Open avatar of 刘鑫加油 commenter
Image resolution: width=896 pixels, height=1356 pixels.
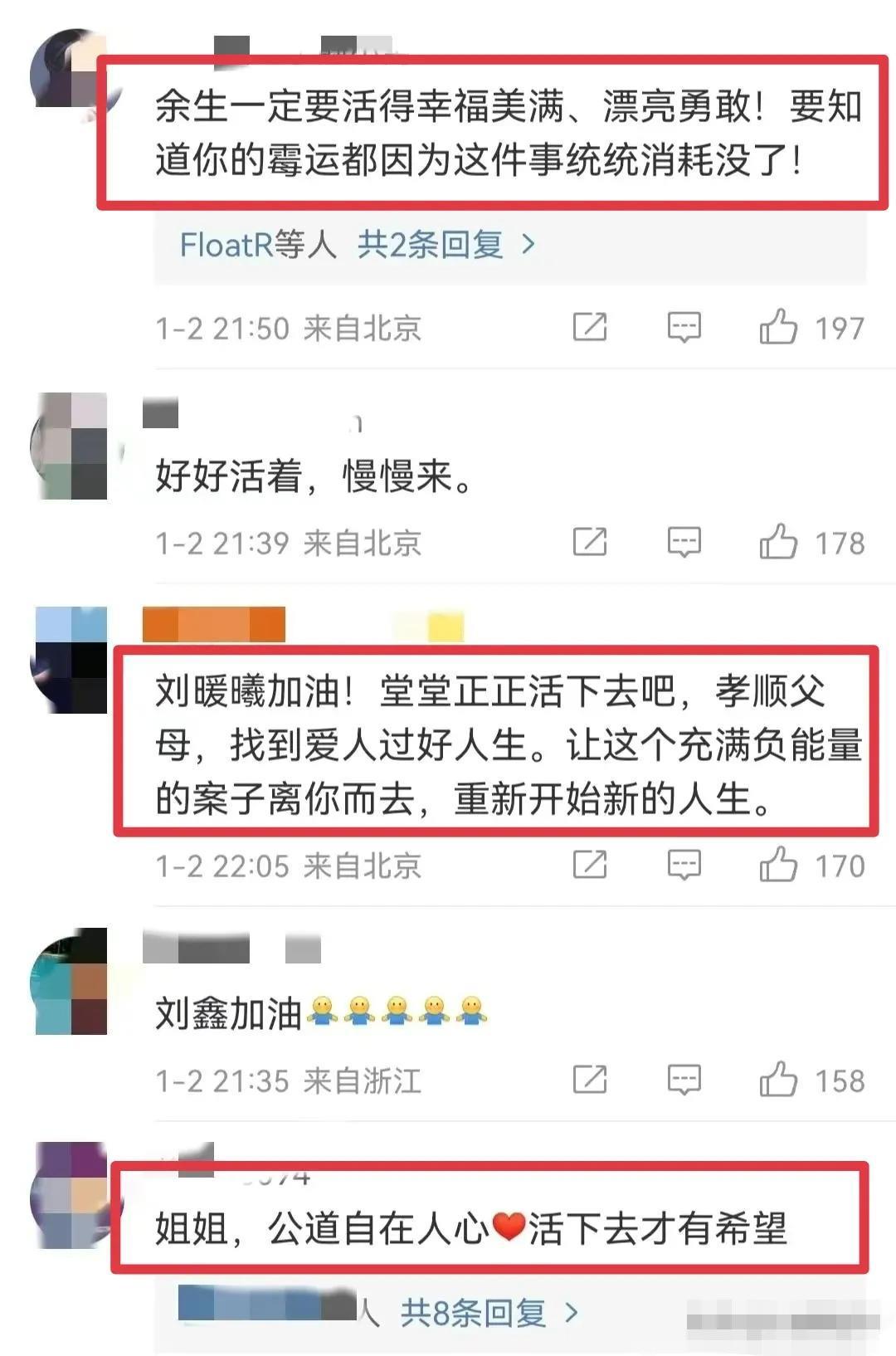71,981
